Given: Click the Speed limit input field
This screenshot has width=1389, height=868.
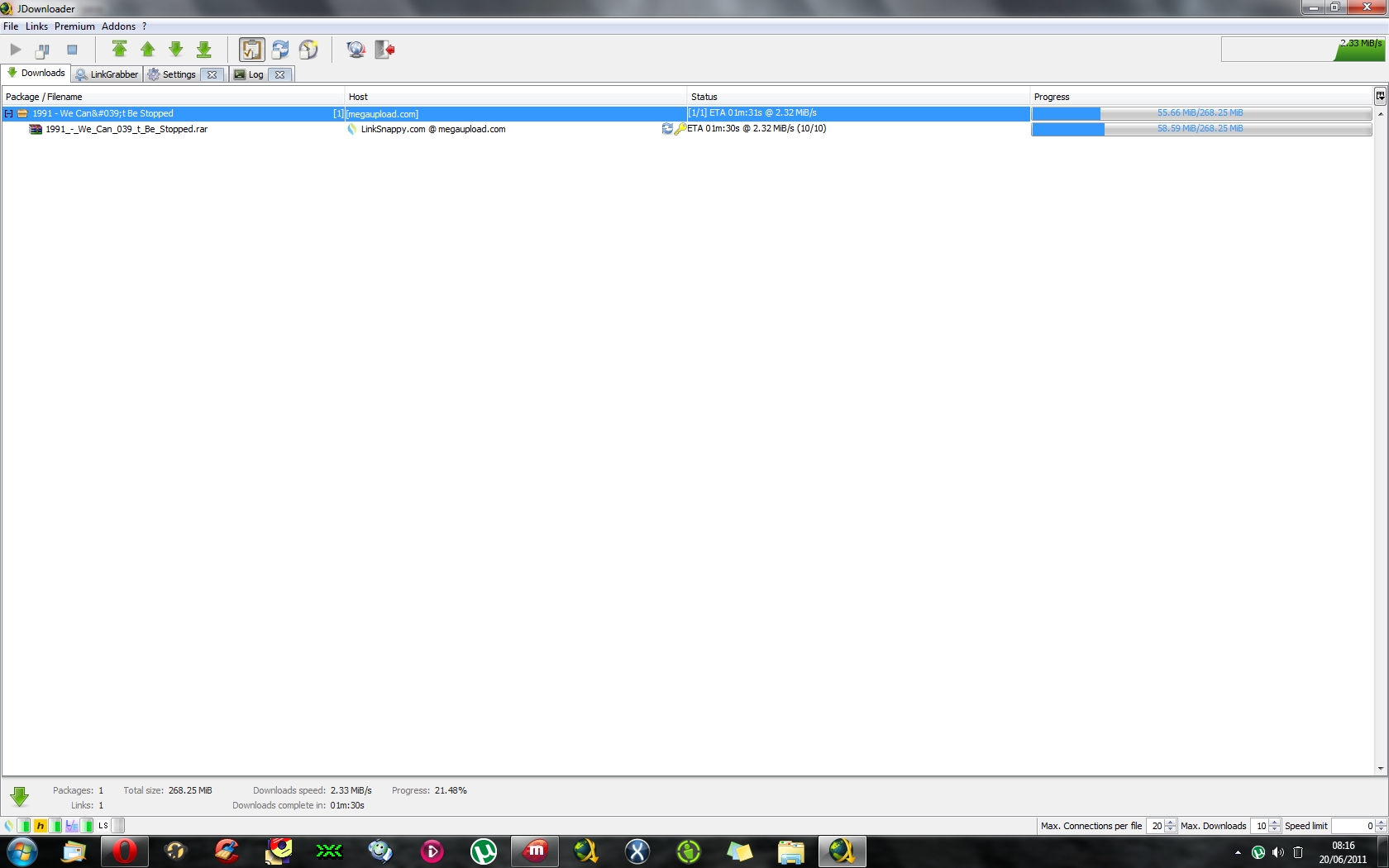Looking at the screenshot, I should coord(1353,826).
